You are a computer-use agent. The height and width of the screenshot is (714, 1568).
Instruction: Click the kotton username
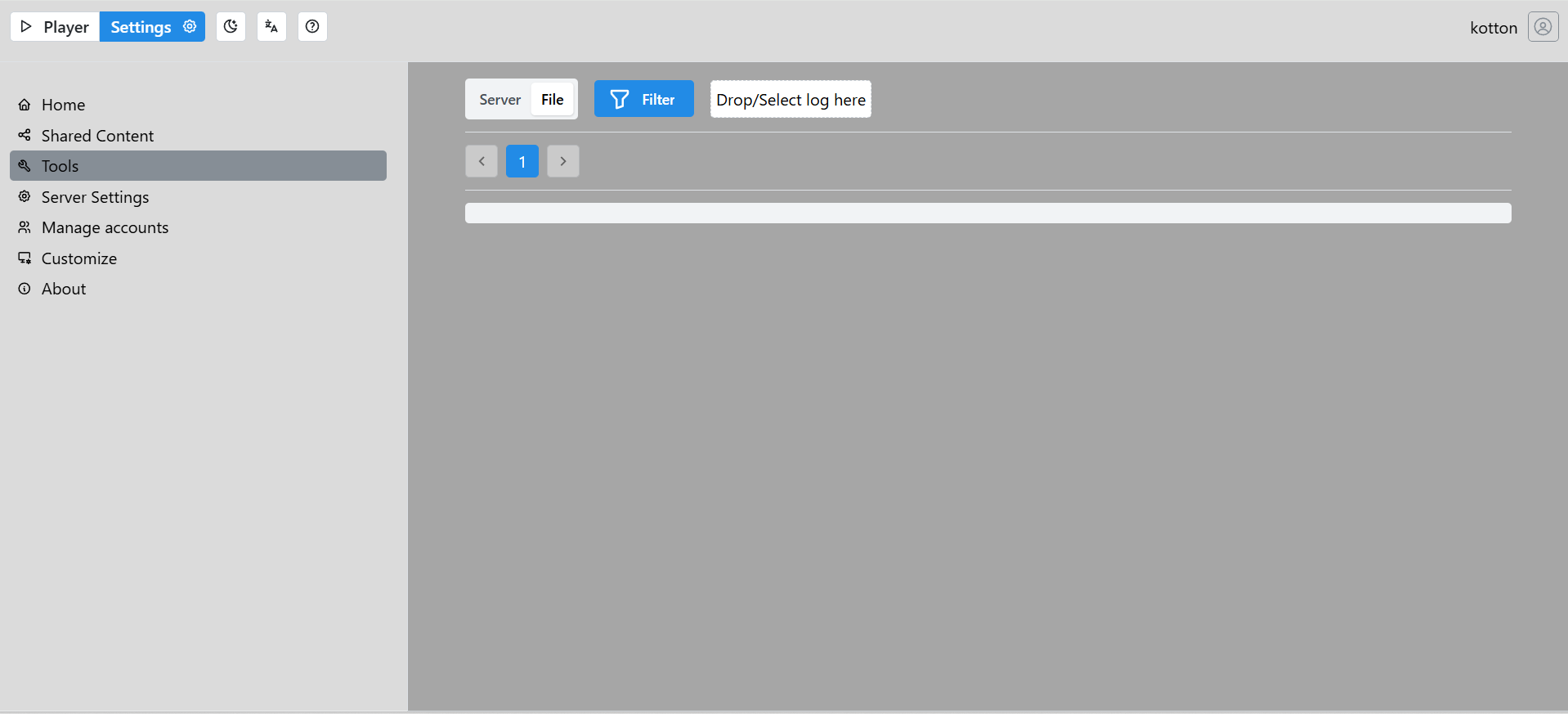pos(1494,28)
